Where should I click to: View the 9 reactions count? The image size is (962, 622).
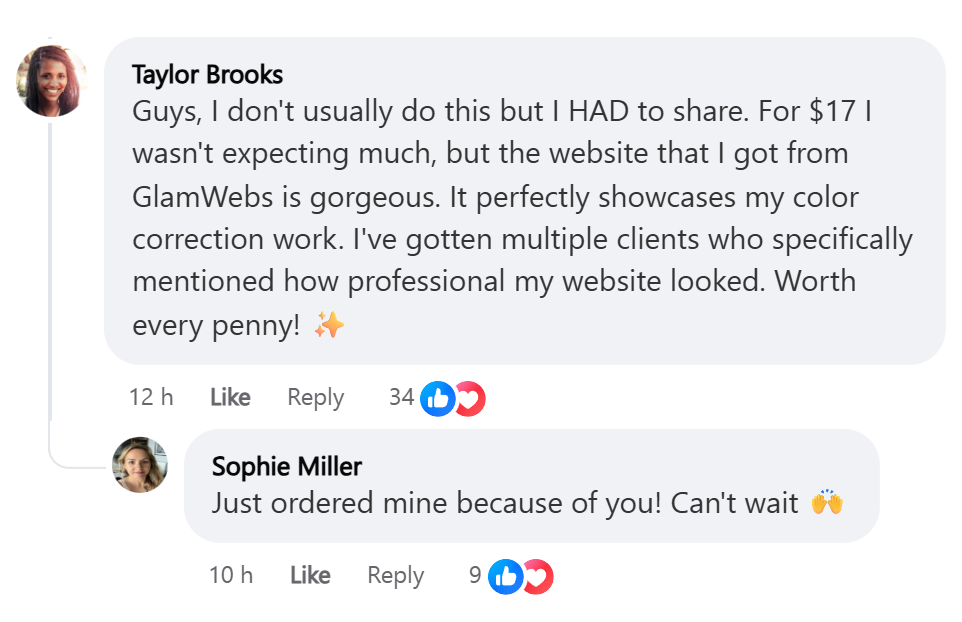(475, 576)
